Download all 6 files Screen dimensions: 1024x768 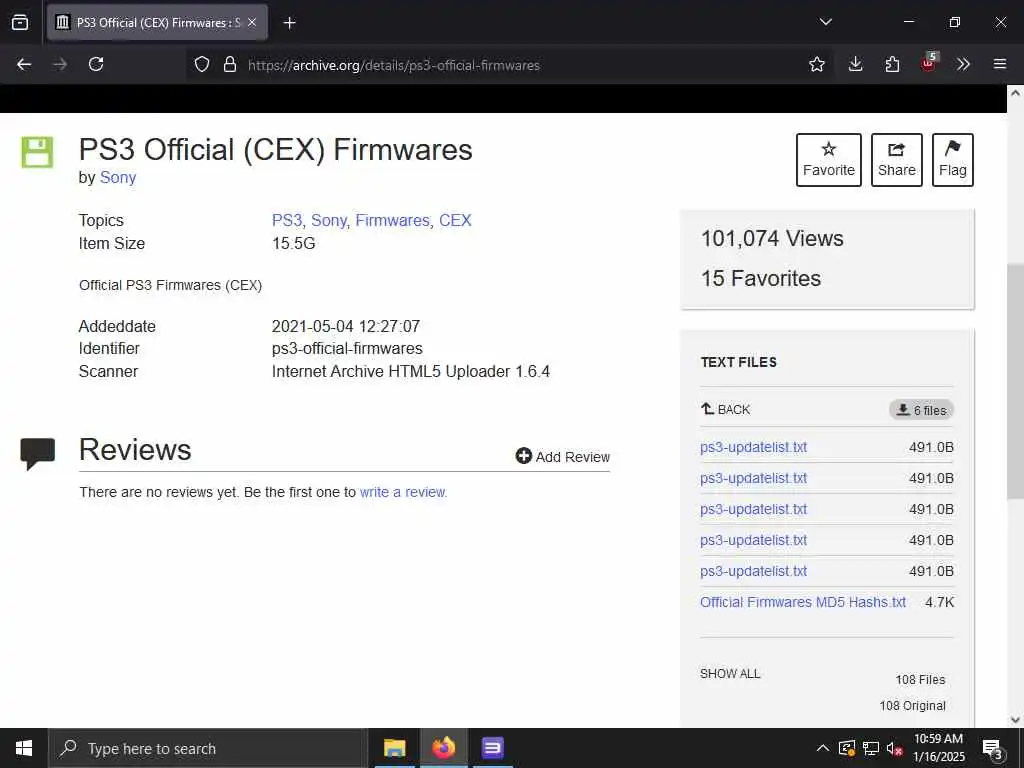coord(921,410)
